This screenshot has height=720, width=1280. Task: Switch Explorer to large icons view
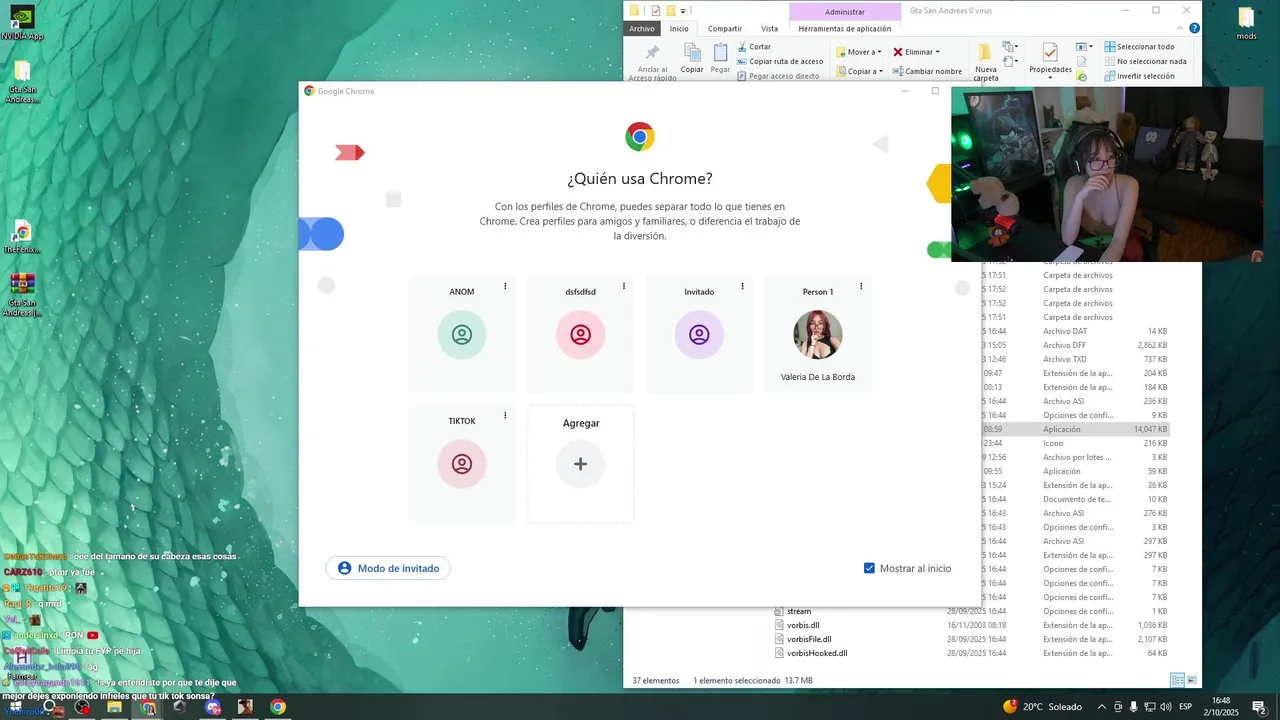pyautogui.click(x=1191, y=680)
